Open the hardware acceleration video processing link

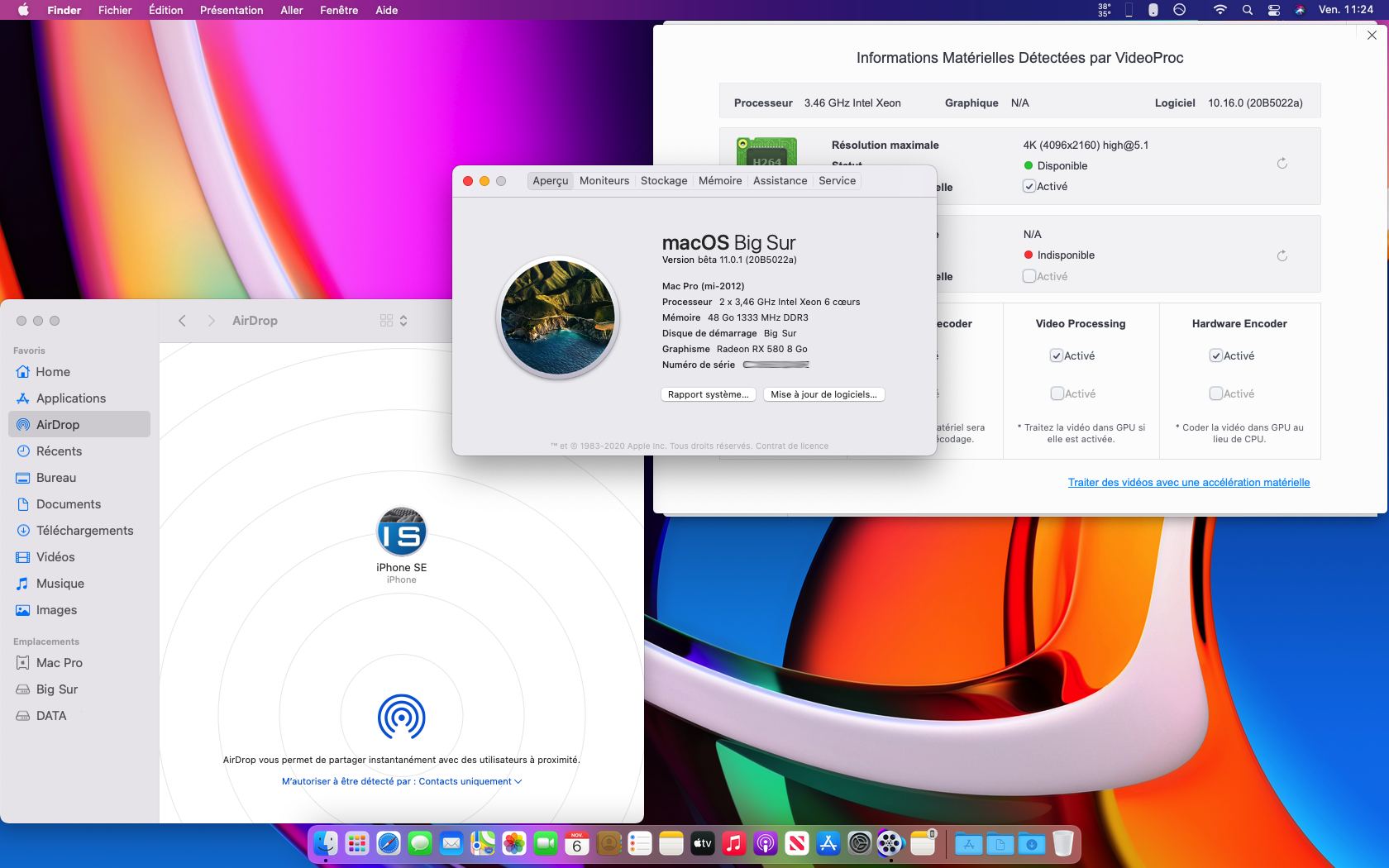(1188, 483)
